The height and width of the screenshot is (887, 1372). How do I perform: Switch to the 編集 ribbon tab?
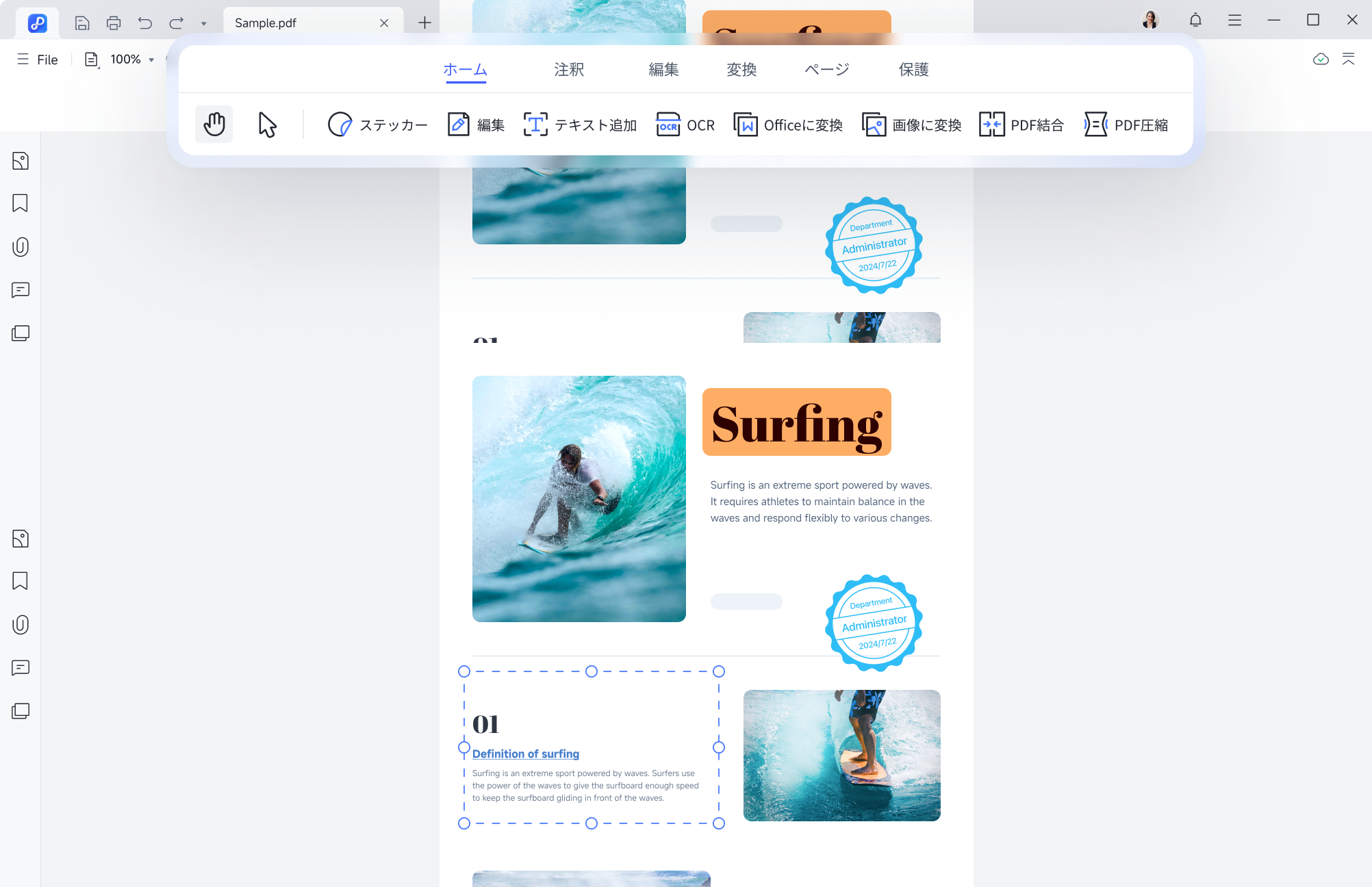click(x=663, y=70)
